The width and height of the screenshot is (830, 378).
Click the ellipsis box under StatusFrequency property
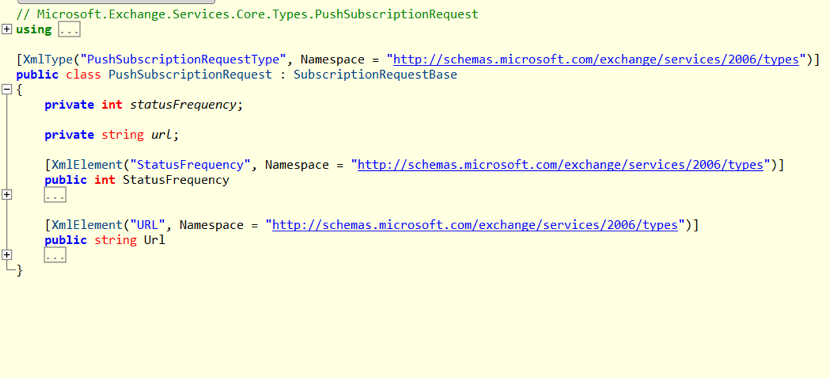[55, 195]
